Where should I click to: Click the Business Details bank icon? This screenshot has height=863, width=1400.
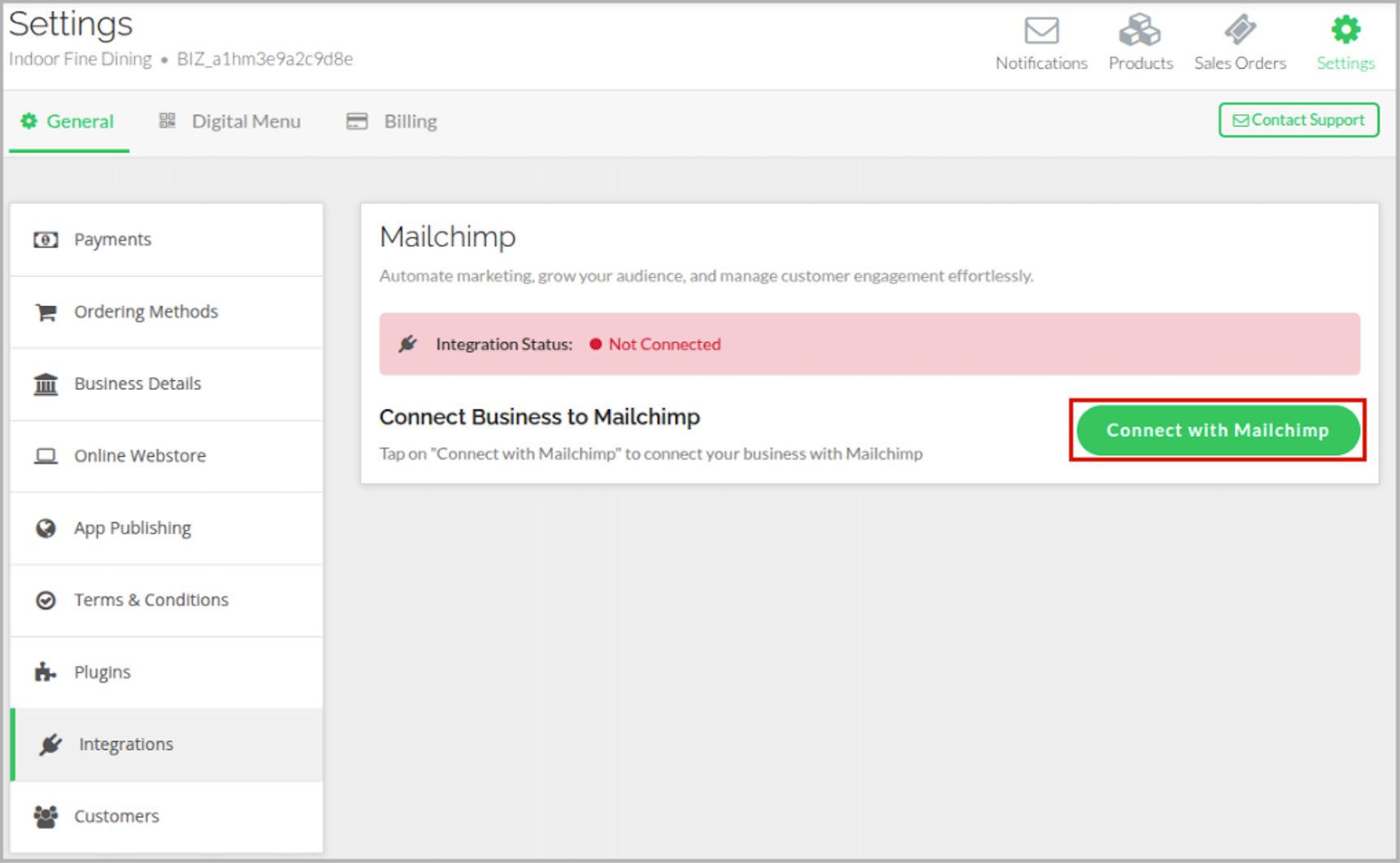point(46,384)
